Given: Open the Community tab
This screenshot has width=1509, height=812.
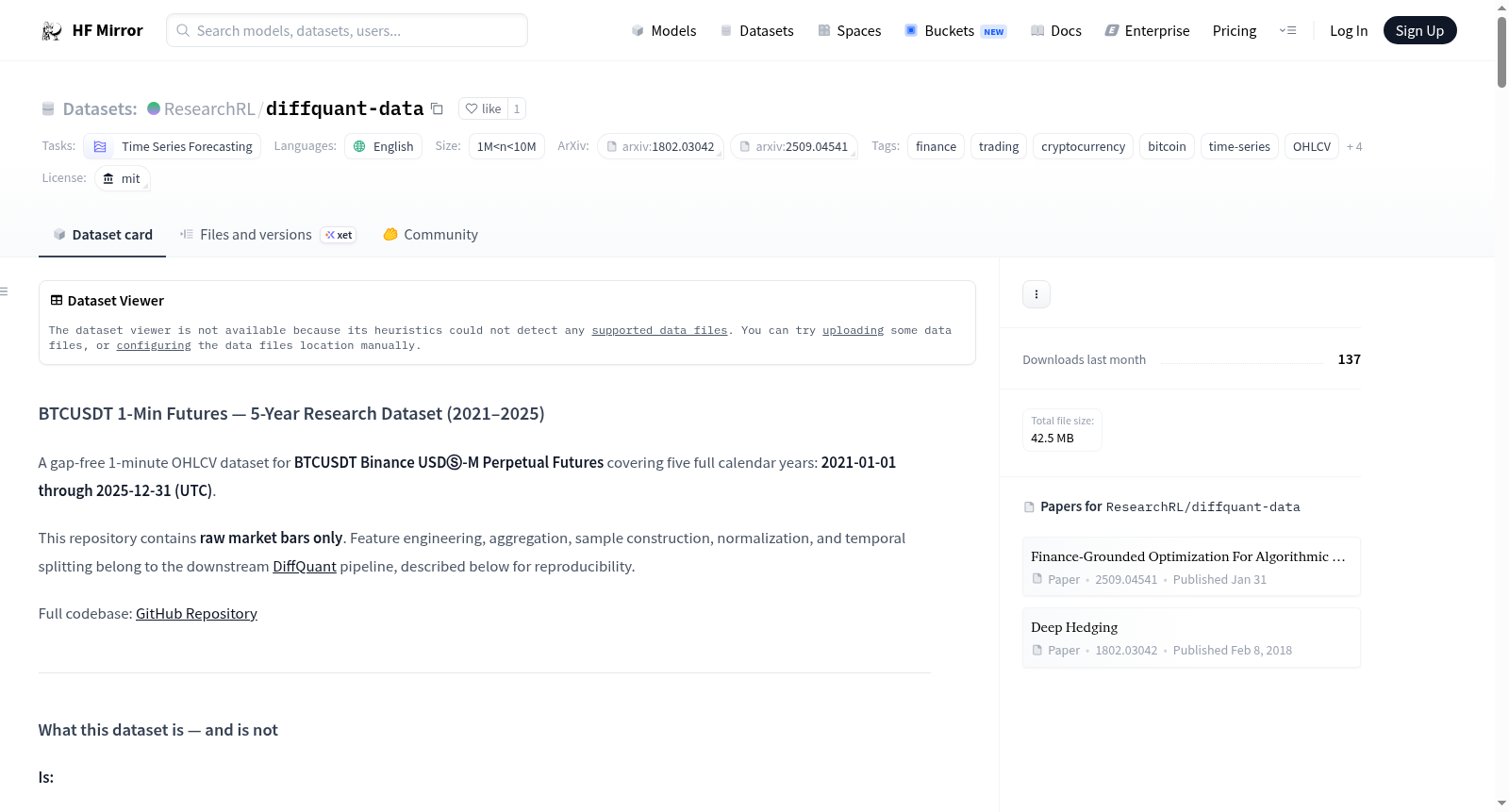Looking at the screenshot, I should tap(430, 235).
